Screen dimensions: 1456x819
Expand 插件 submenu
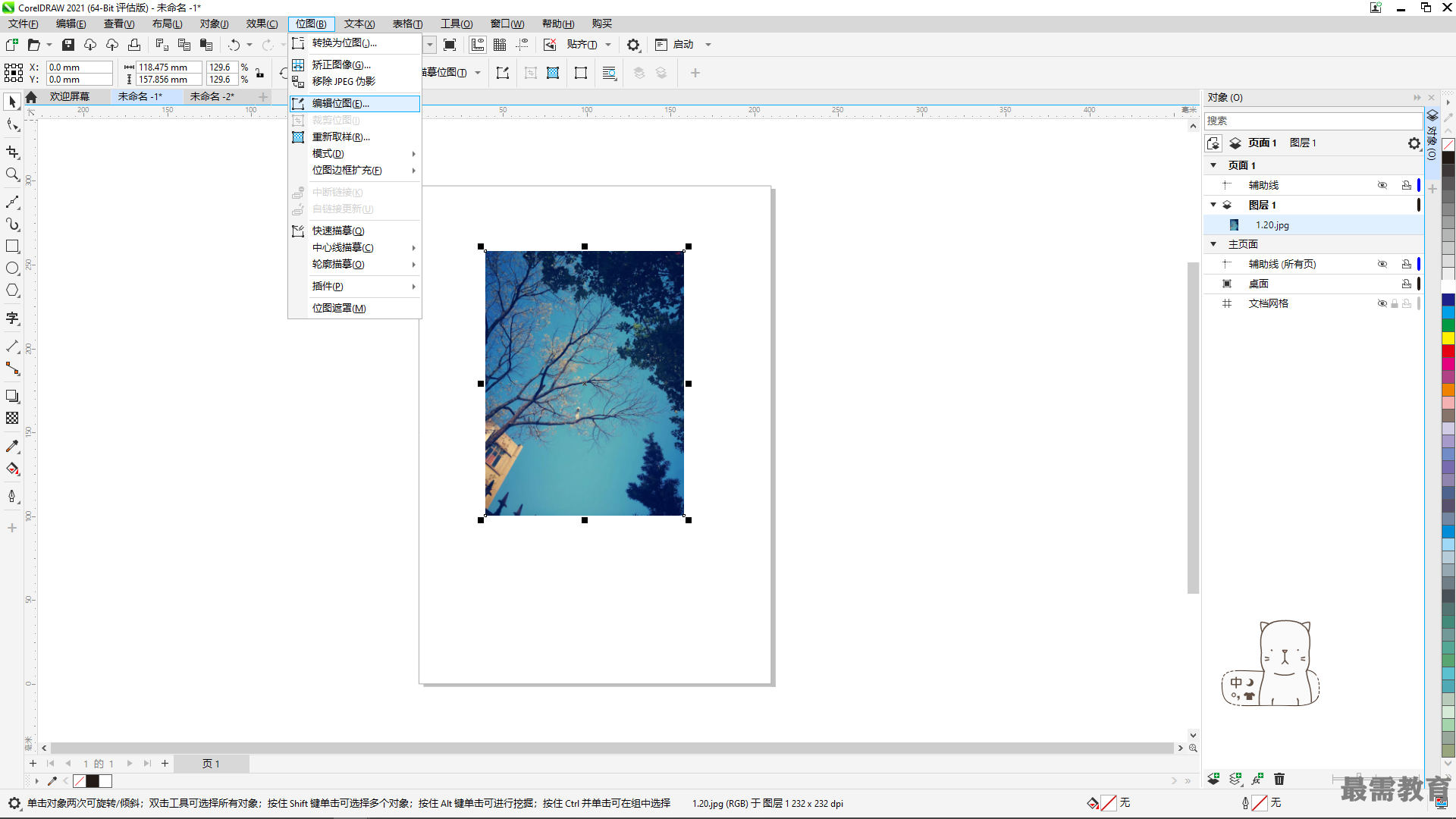point(355,286)
